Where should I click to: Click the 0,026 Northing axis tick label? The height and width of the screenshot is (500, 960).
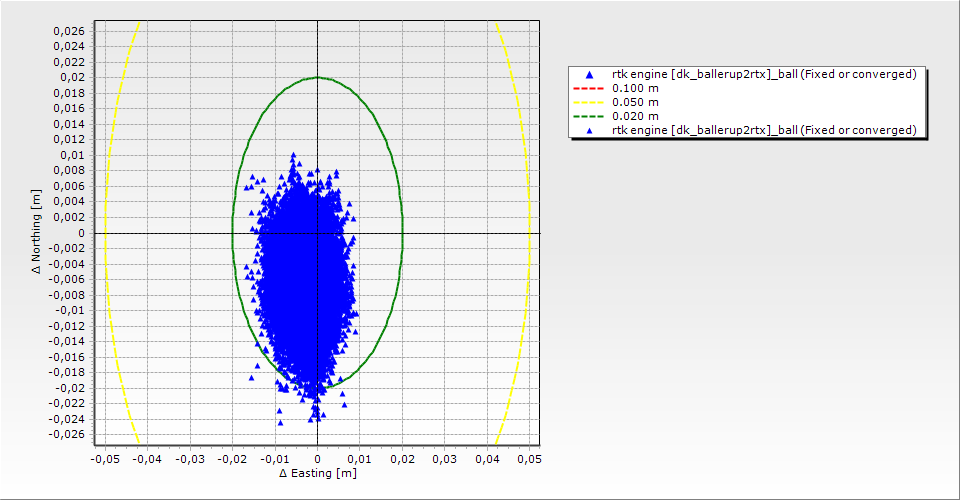69,31
